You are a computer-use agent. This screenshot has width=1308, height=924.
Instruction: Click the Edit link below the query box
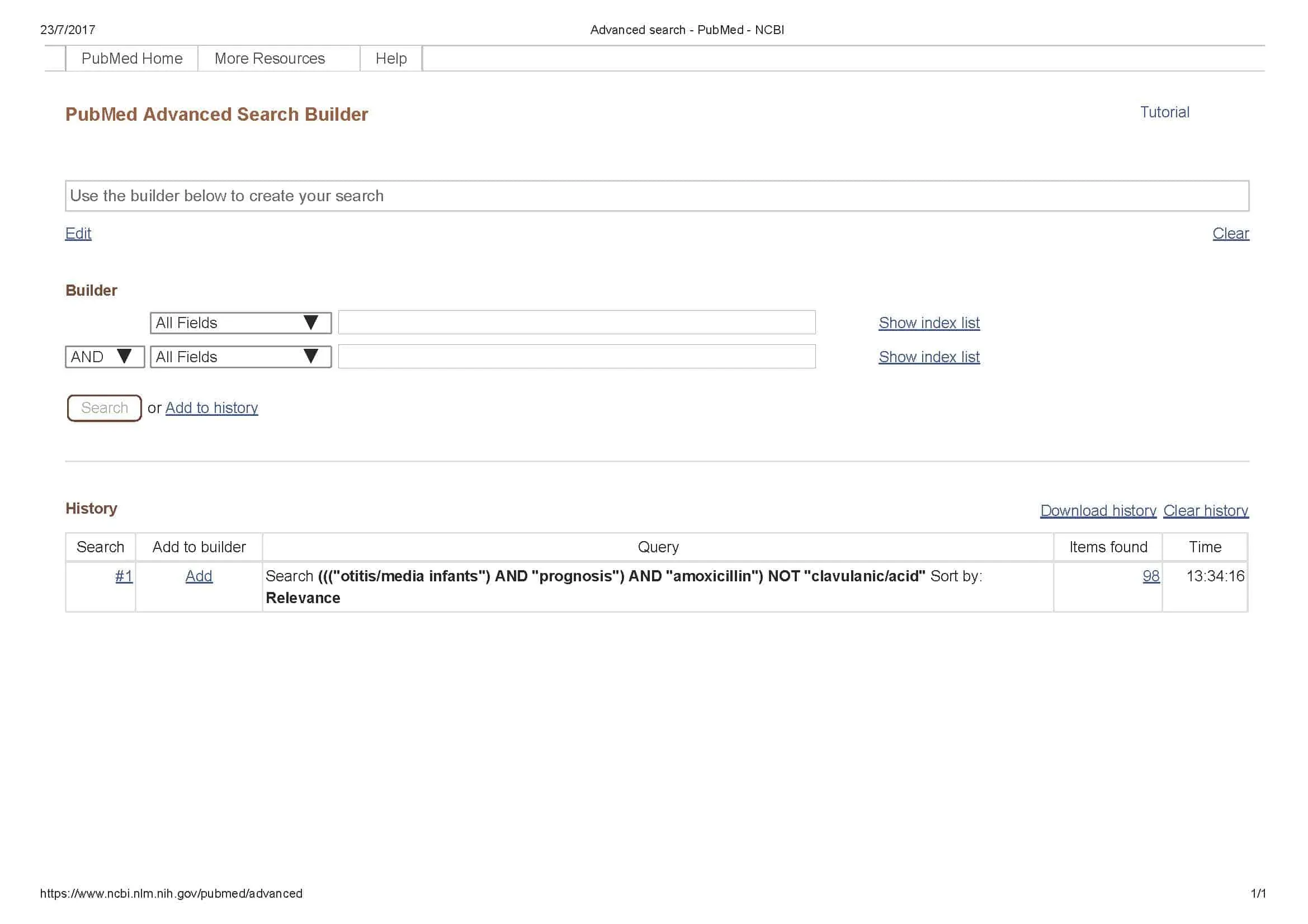pyautogui.click(x=78, y=234)
